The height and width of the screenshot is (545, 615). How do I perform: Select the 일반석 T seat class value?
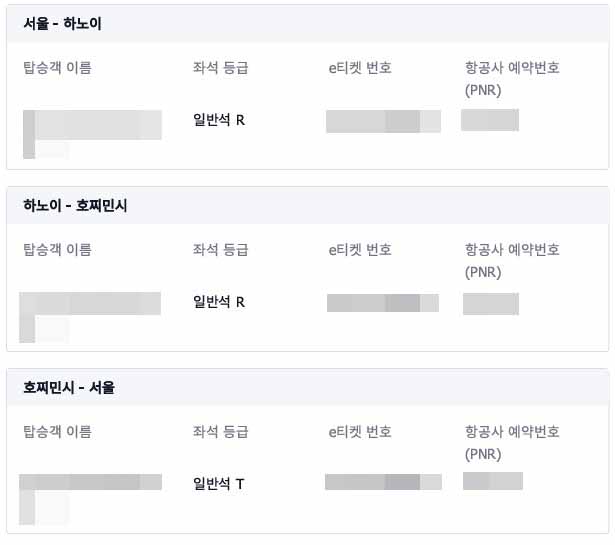(x=219, y=484)
